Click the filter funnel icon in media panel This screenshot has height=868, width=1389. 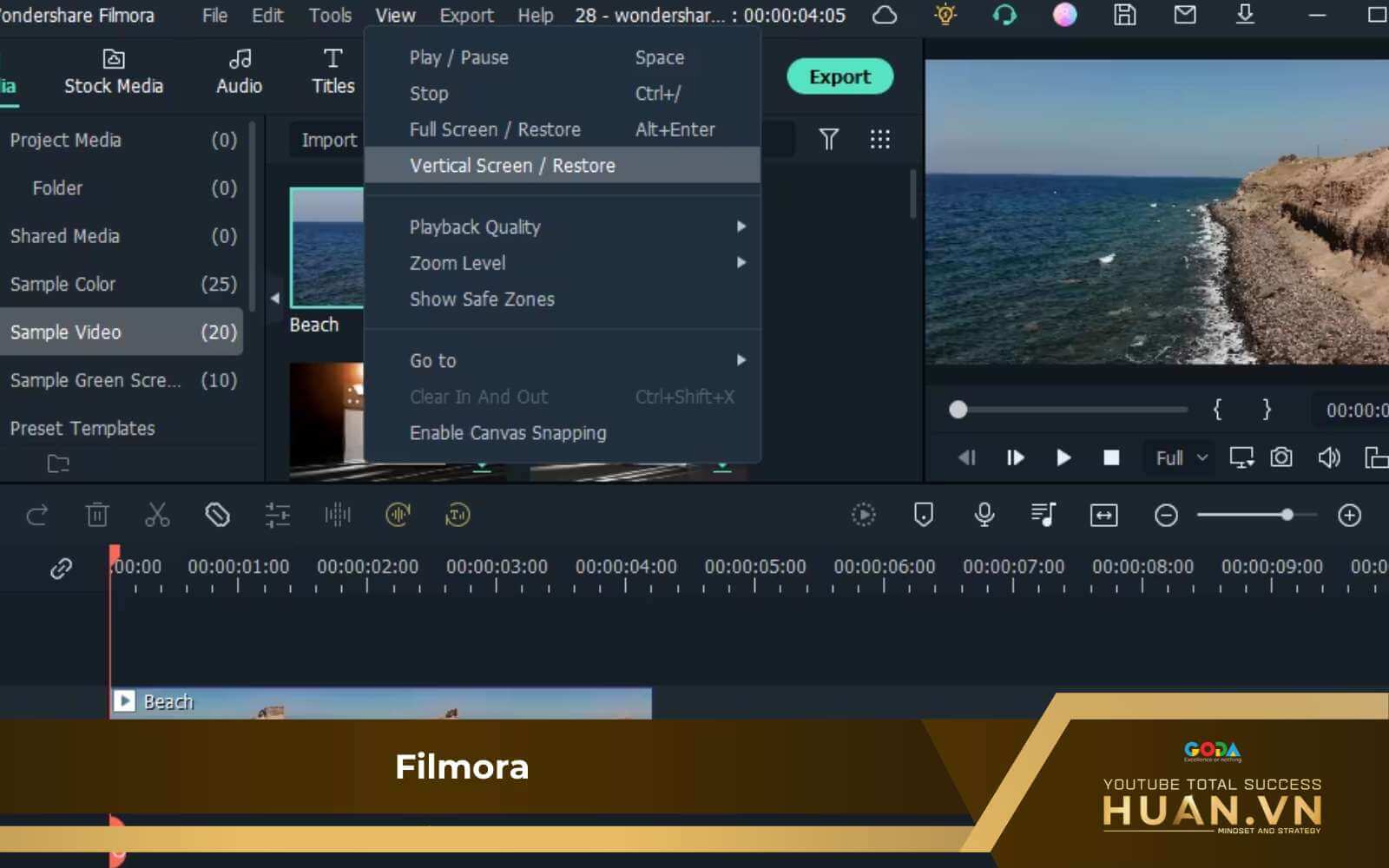click(x=828, y=140)
